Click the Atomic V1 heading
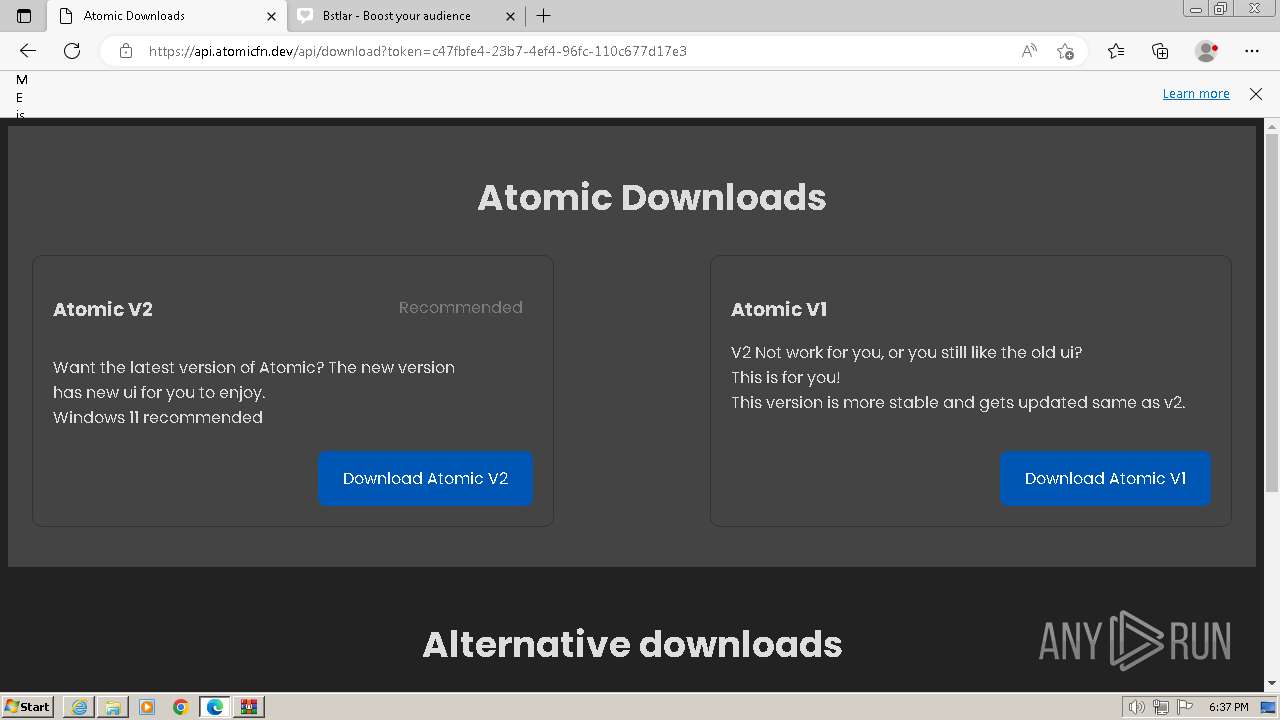Viewport: 1280px width, 720px height. [779, 309]
